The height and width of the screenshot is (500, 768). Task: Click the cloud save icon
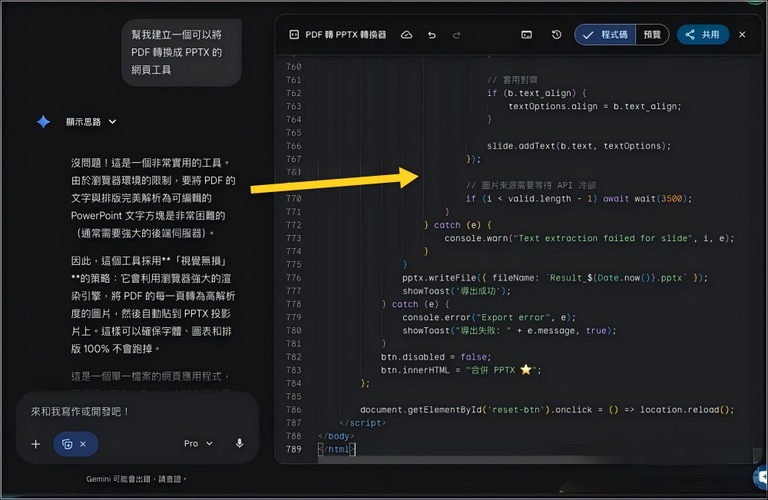(407, 35)
